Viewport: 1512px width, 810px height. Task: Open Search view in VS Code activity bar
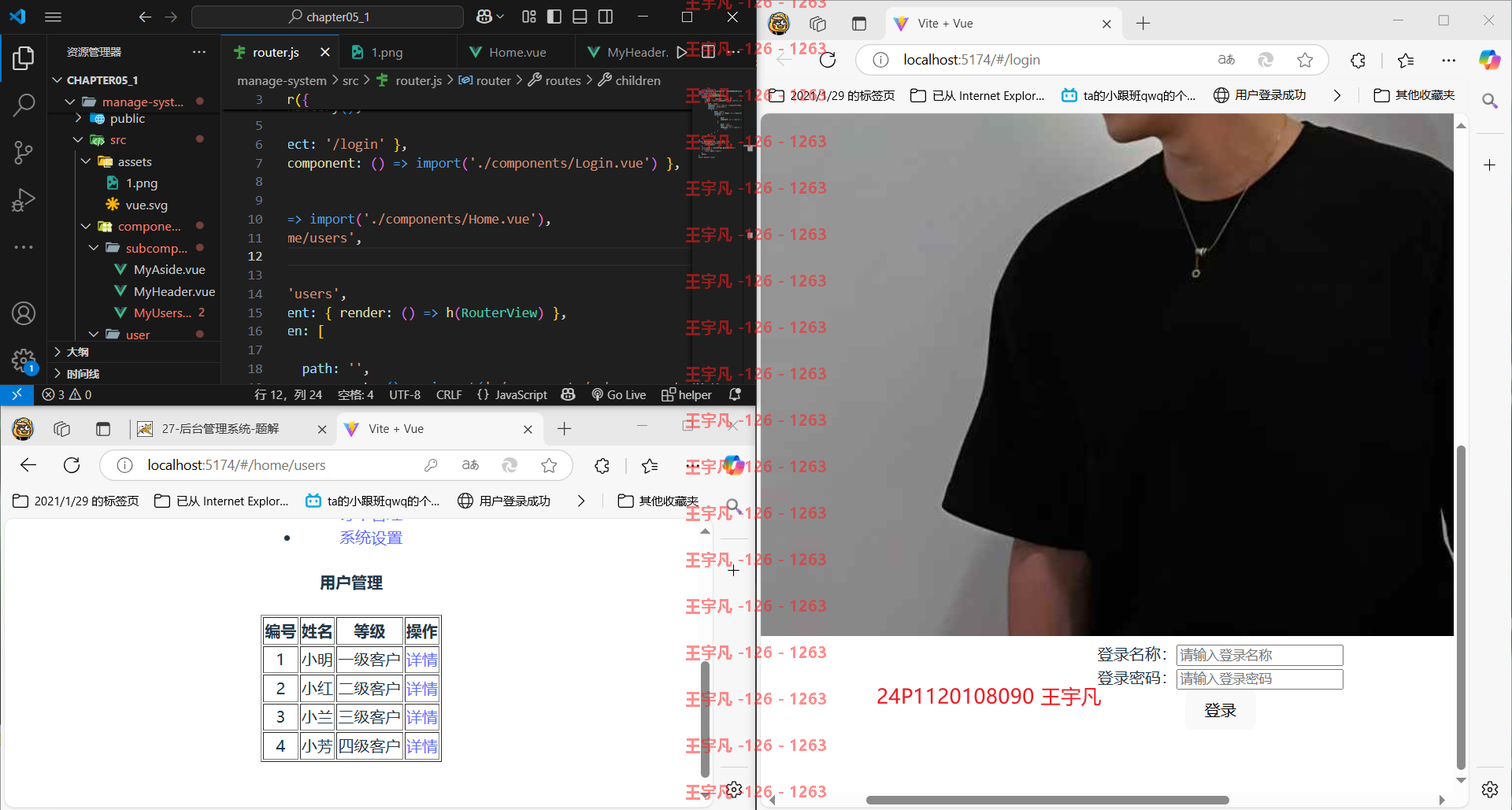coord(24,105)
